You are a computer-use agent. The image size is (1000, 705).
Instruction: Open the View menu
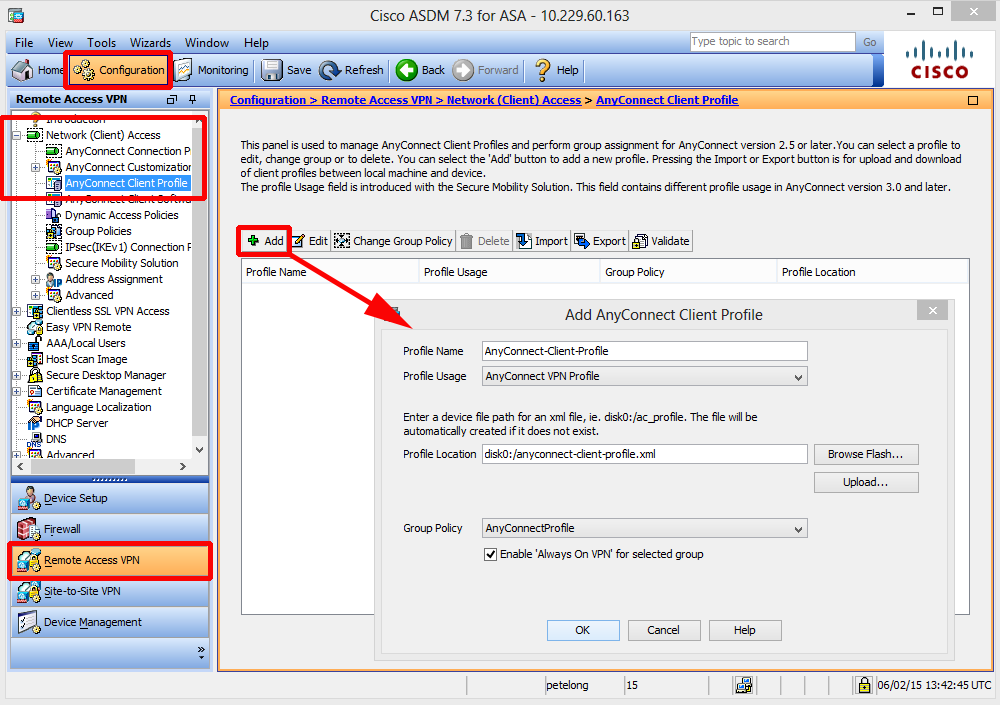coord(60,43)
